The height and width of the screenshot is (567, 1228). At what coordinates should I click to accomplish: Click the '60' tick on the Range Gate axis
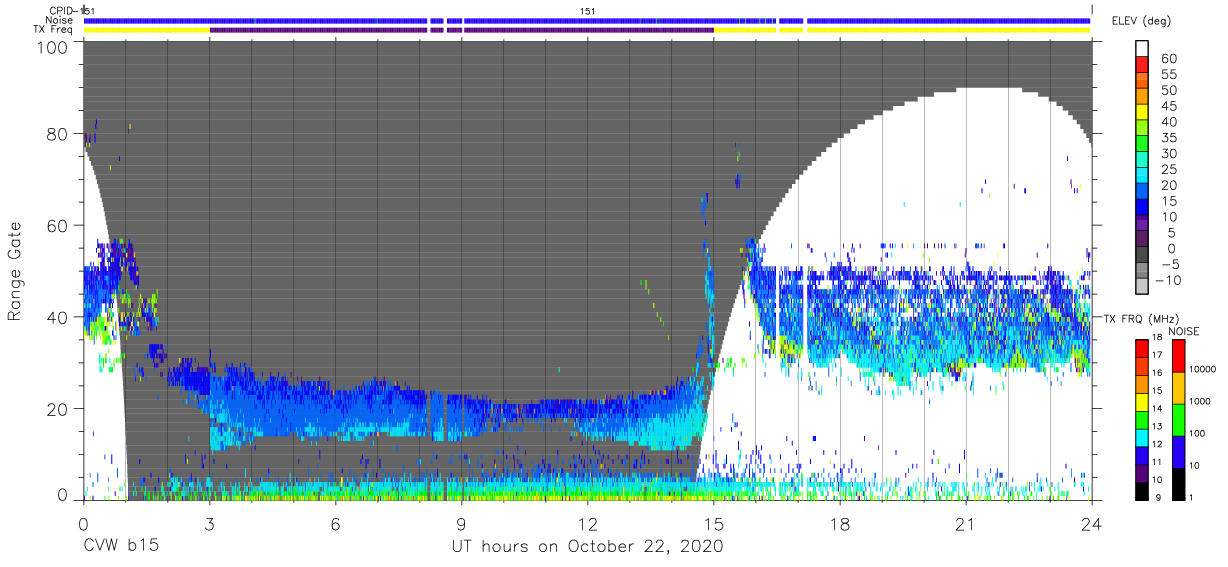point(58,226)
